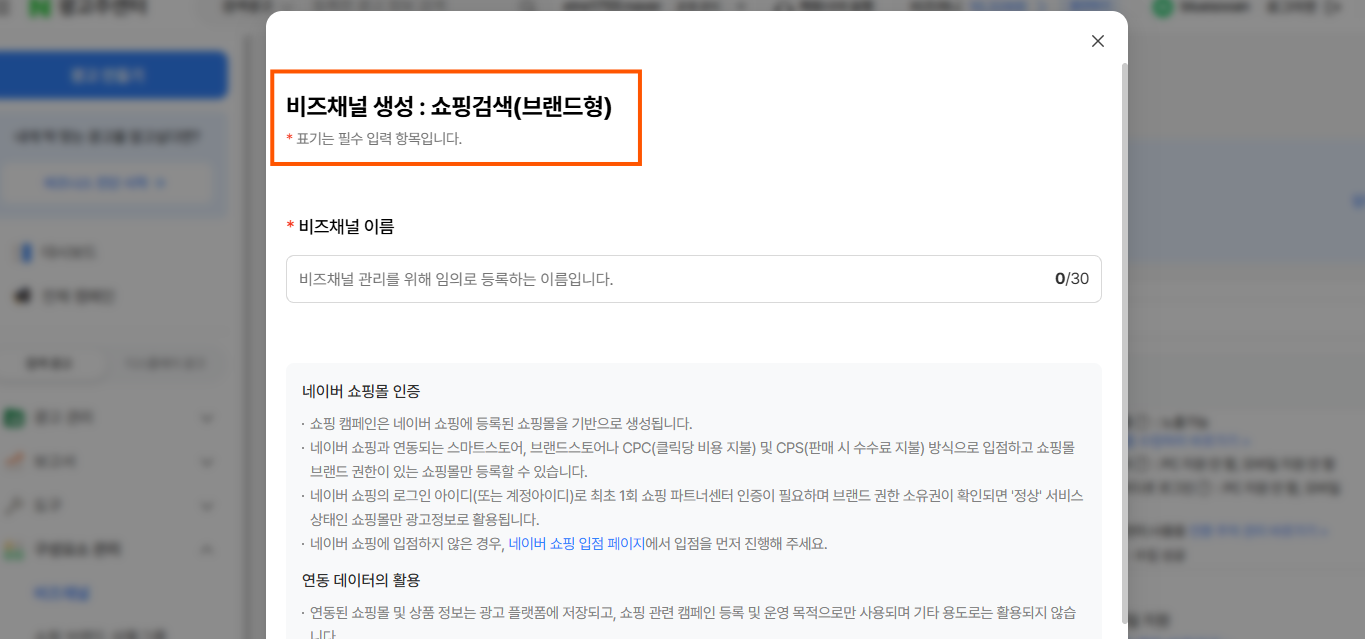Click the title 비즈채널 생성 : 쇼핑검색(브랜드형)
Image resolution: width=1365 pixels, height=639 pixels.
449,107
